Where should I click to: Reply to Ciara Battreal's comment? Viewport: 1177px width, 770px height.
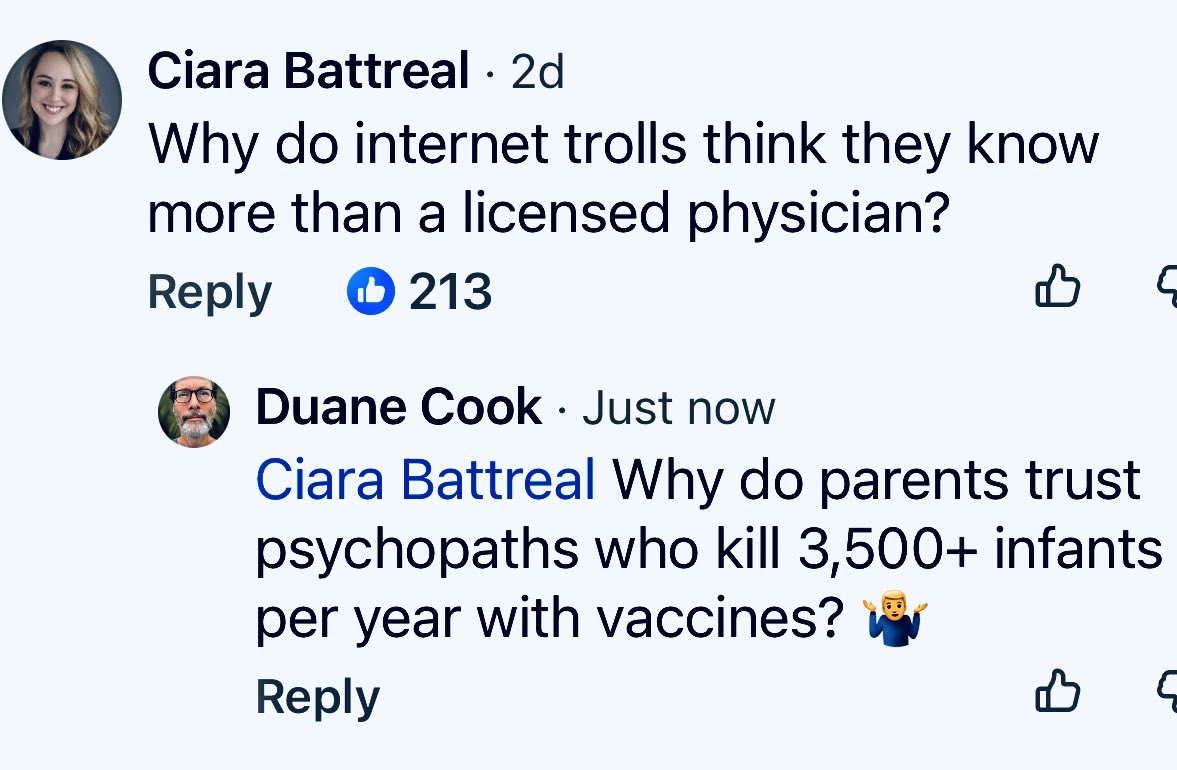tap(209, 292)
